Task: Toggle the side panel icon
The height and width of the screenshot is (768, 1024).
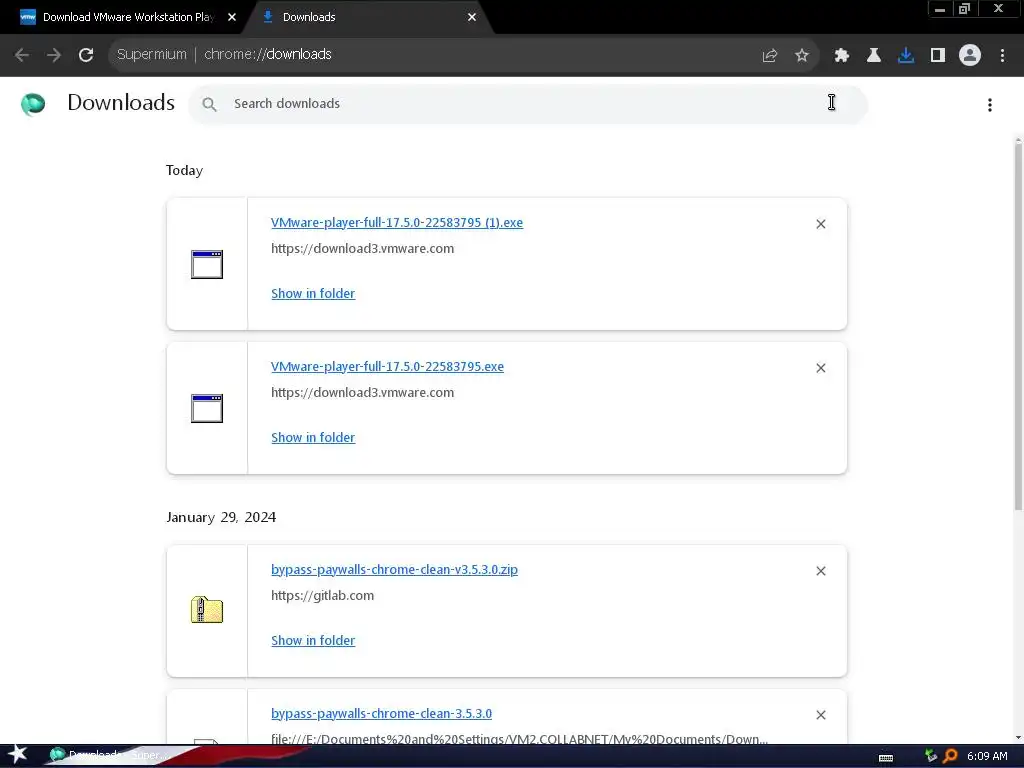Action: point(938,56)
